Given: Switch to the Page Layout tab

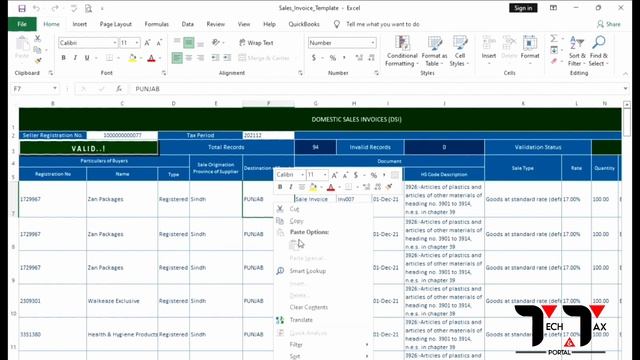Looking at the screenshot, I should [x=116, y=24].
